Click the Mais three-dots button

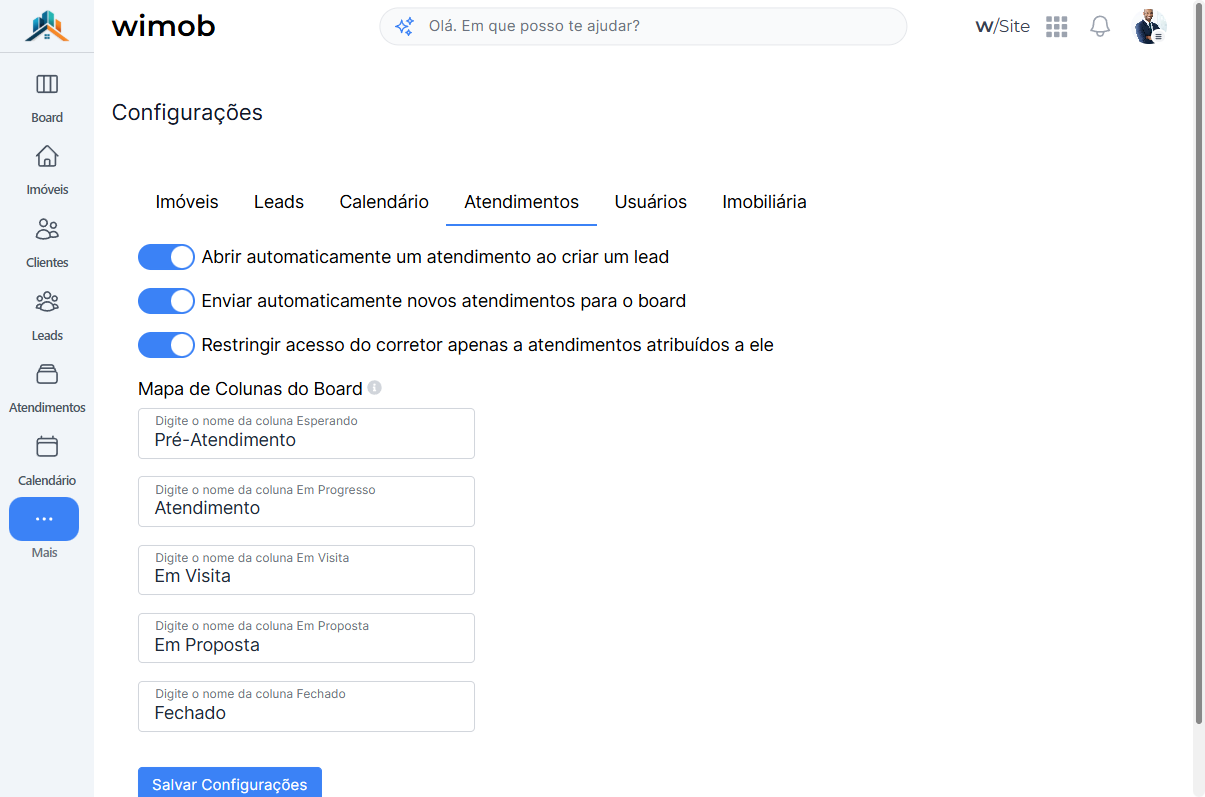[x=44, y=519]
